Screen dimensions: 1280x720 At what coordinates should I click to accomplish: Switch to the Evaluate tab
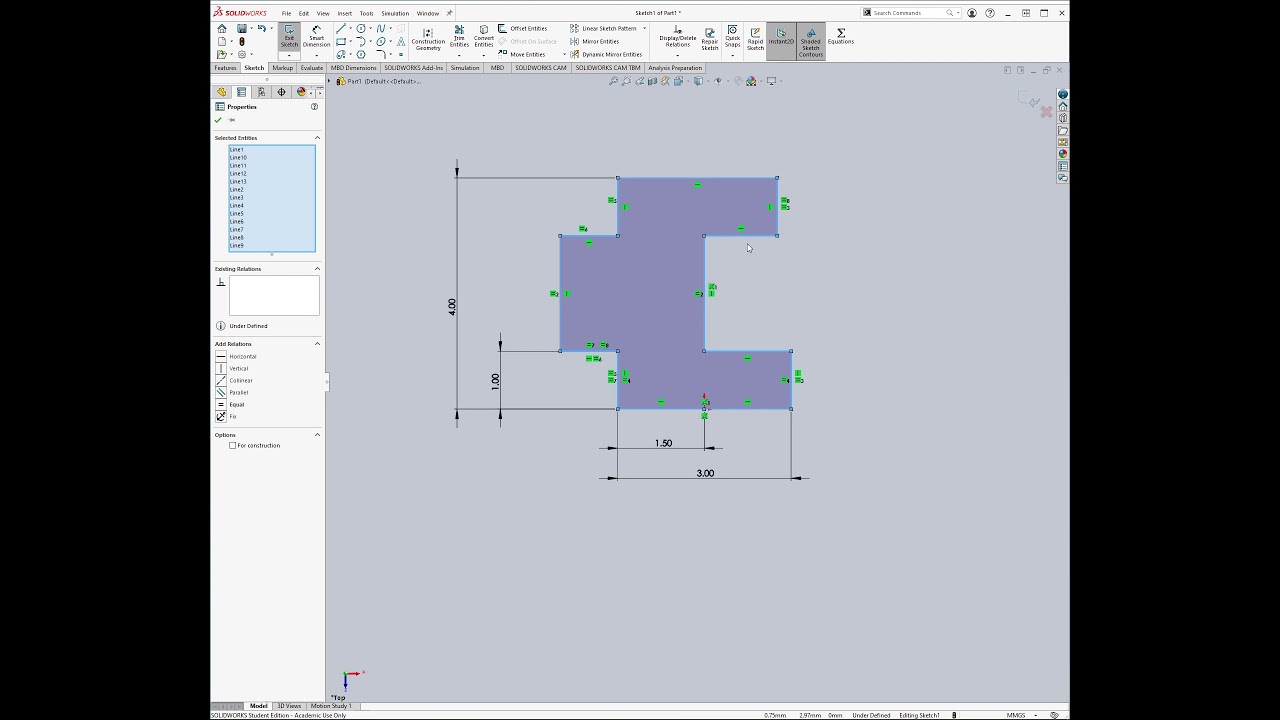tap(312, 68)
